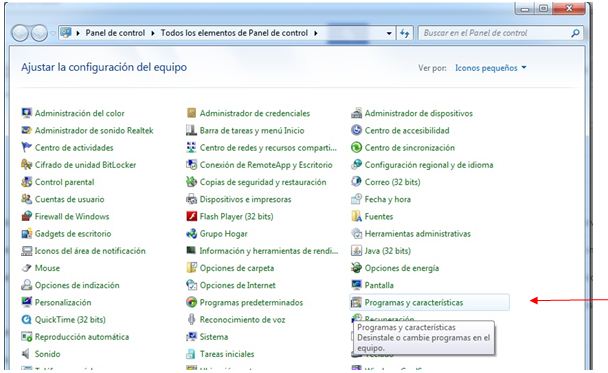Click the Administrador de dispositivos icon
608x373 pixels.
356,113
